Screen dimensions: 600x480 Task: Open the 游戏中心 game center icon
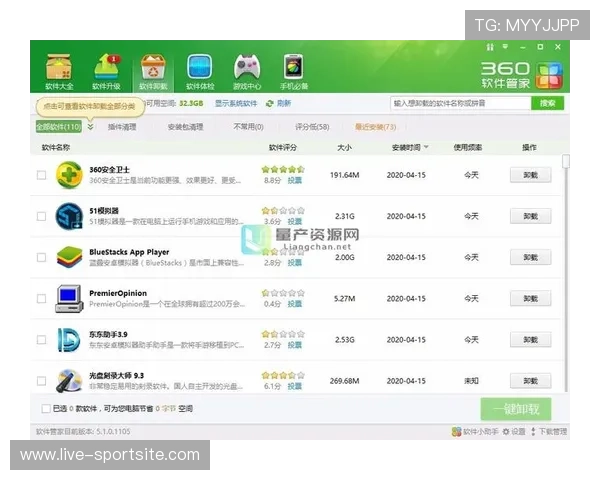coord(247,72)
